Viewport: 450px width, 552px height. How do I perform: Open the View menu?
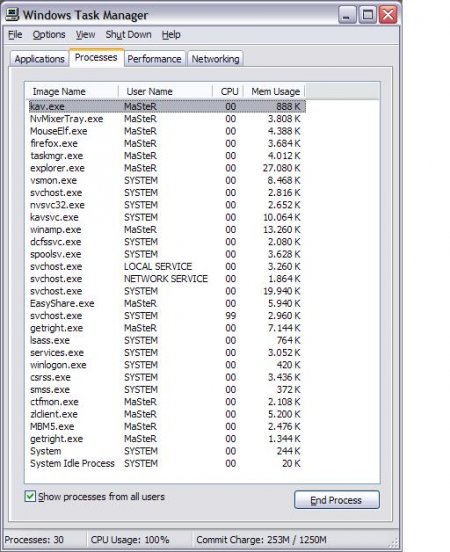click(86, 34)
